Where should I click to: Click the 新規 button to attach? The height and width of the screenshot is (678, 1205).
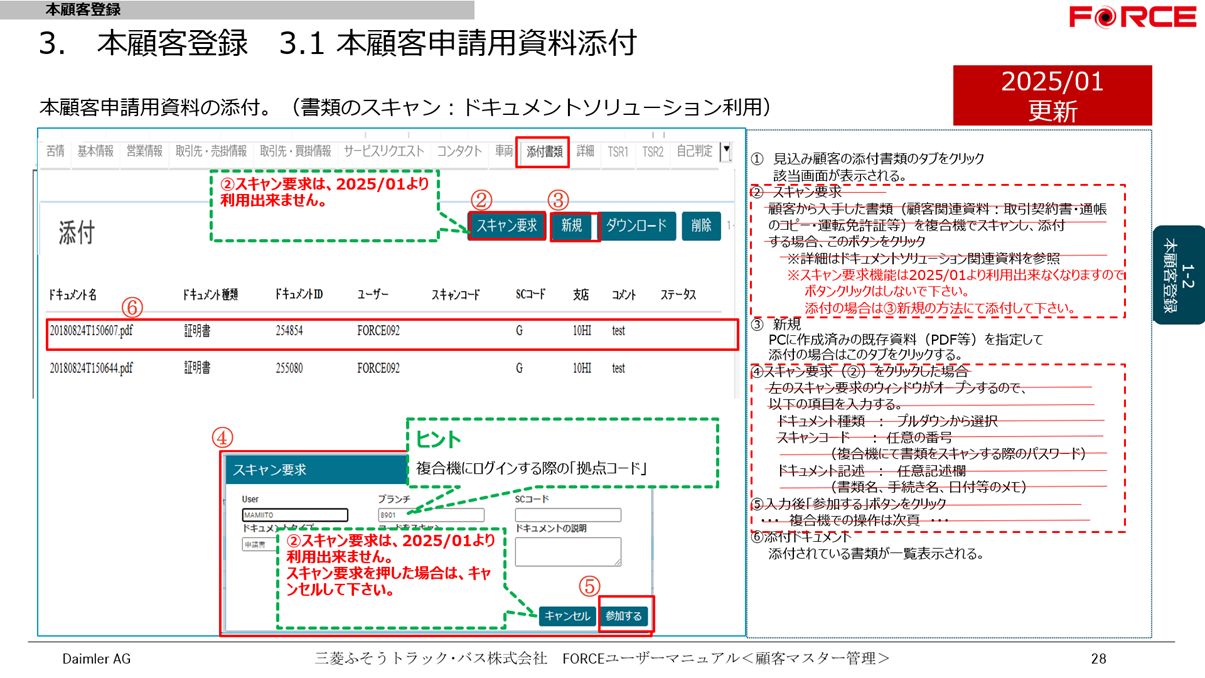(572, 226)
